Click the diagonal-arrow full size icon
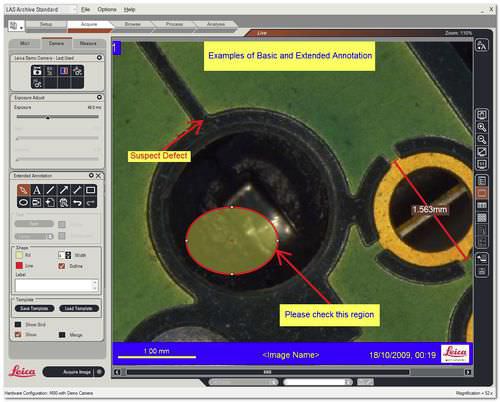This screenshot has height=402, width=500. pos(482,152)
